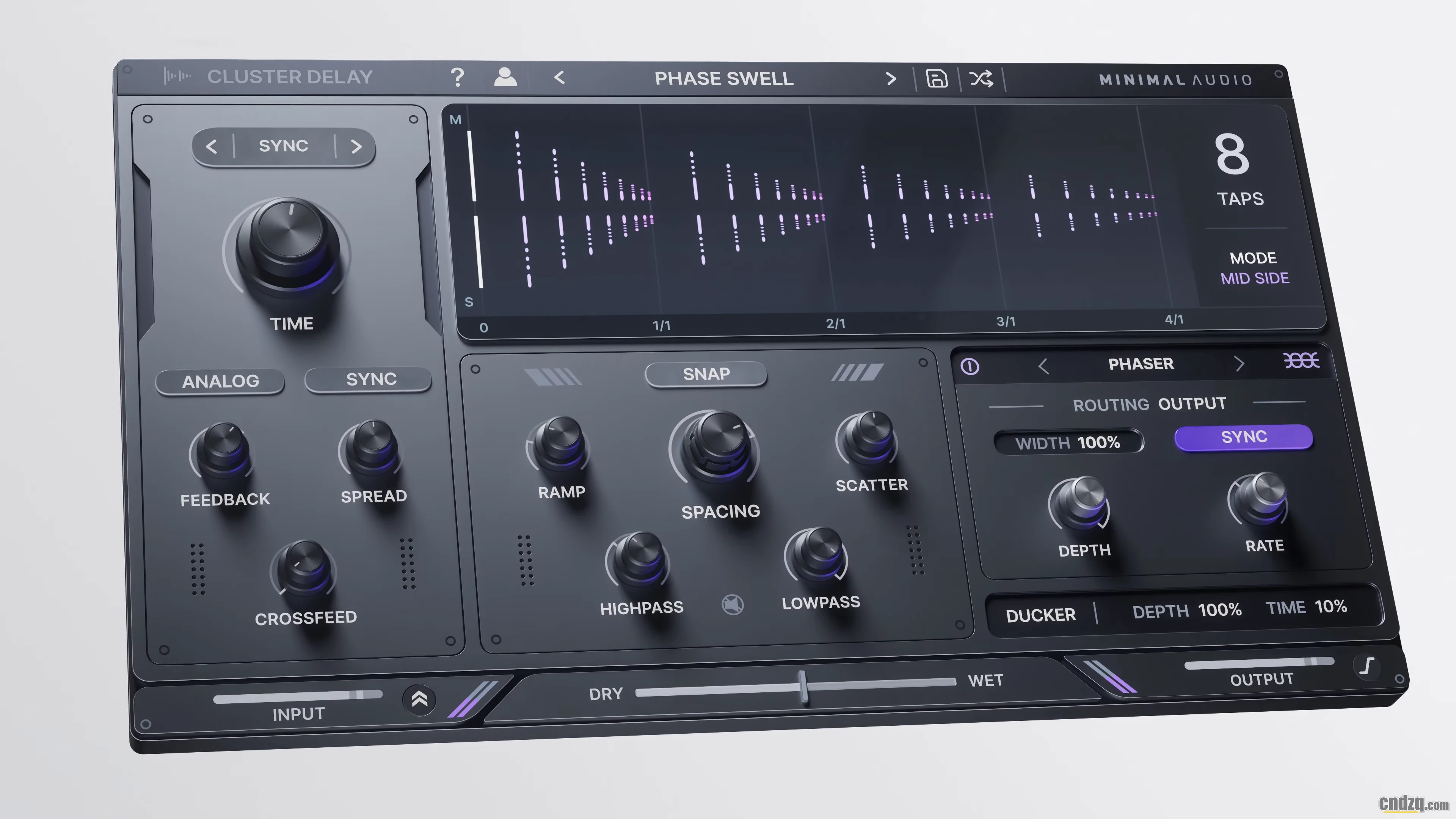
Task: Click the curve icon next to Output
Action: click(1367, 667)
